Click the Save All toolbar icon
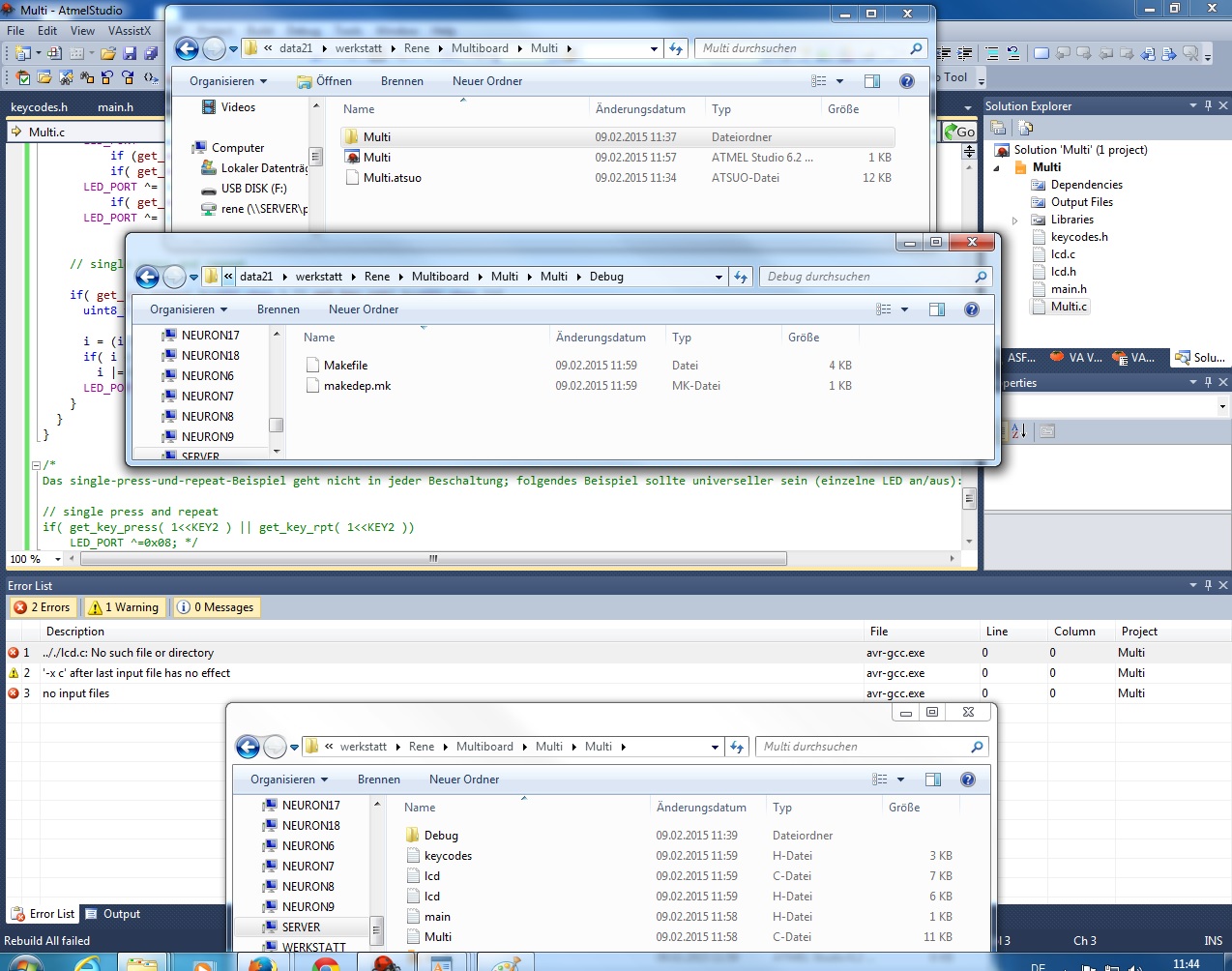 point(151,53)
